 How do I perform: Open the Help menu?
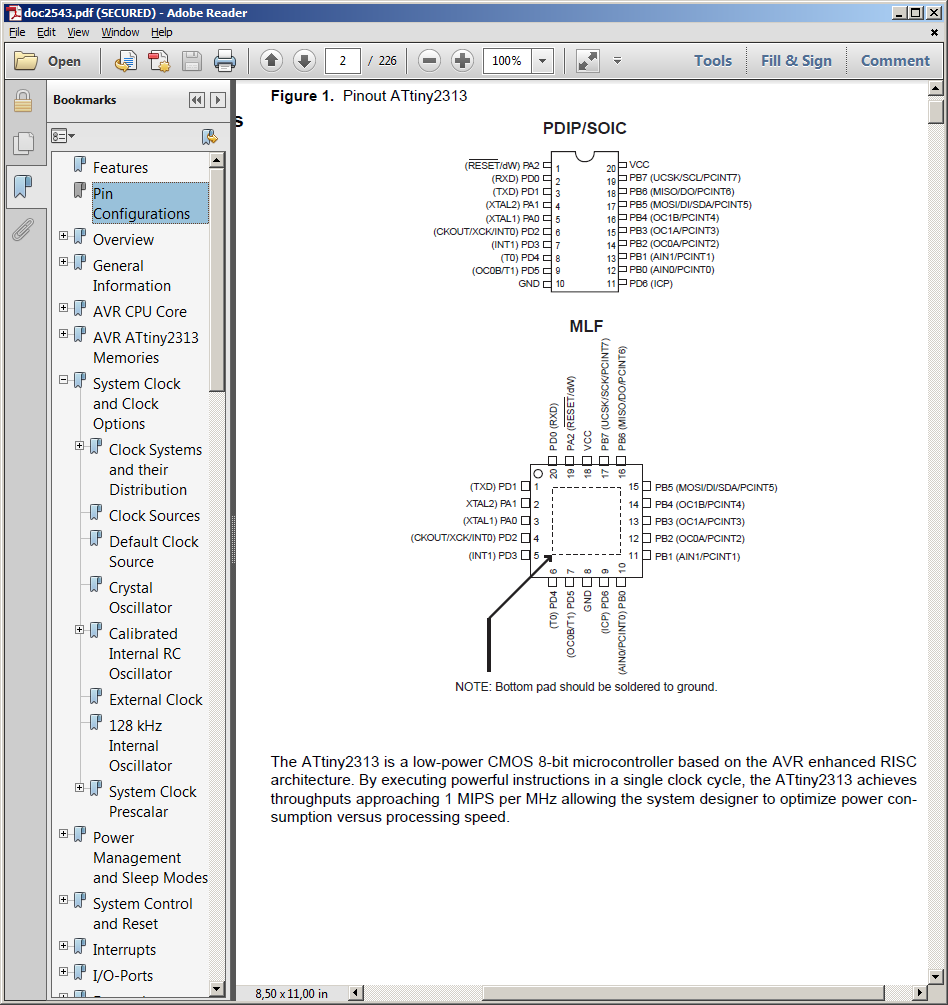point(162,32)
